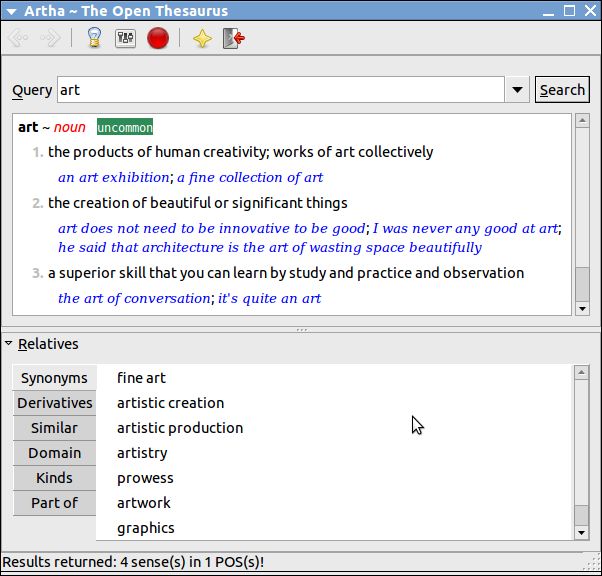Viewport: 602px width, 576px height.
Task: Switch to the Derivatives tab
Action: tap(55, 403)
